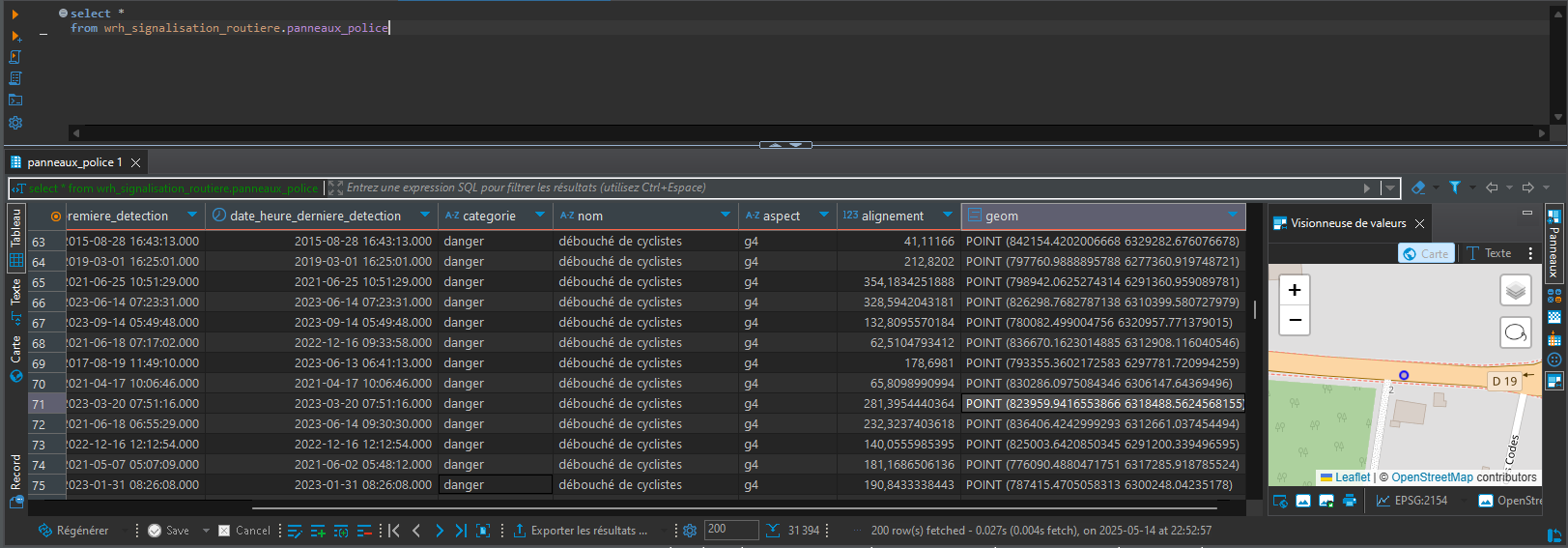Open the editor settings gear in the sidebar
1568x548 pixels.
click(x=14, y=123)
